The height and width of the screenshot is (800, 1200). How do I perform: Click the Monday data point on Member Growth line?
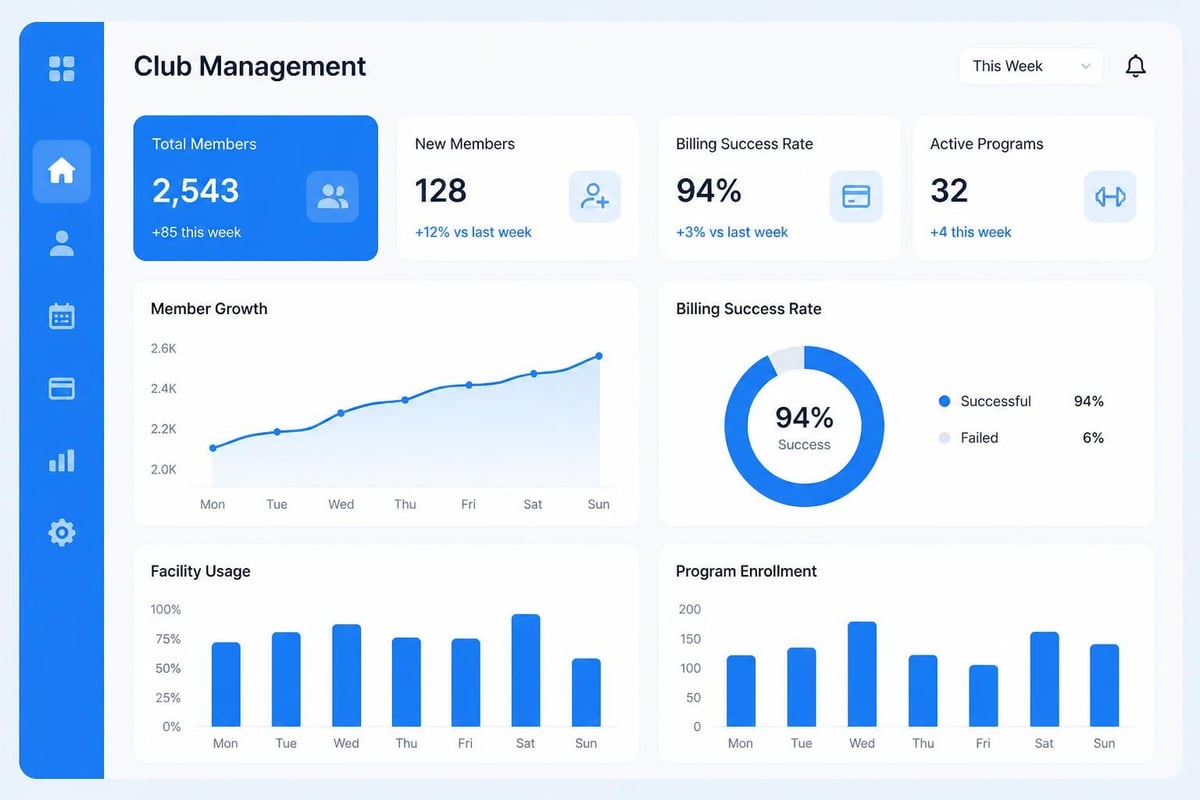coord(212,448)
